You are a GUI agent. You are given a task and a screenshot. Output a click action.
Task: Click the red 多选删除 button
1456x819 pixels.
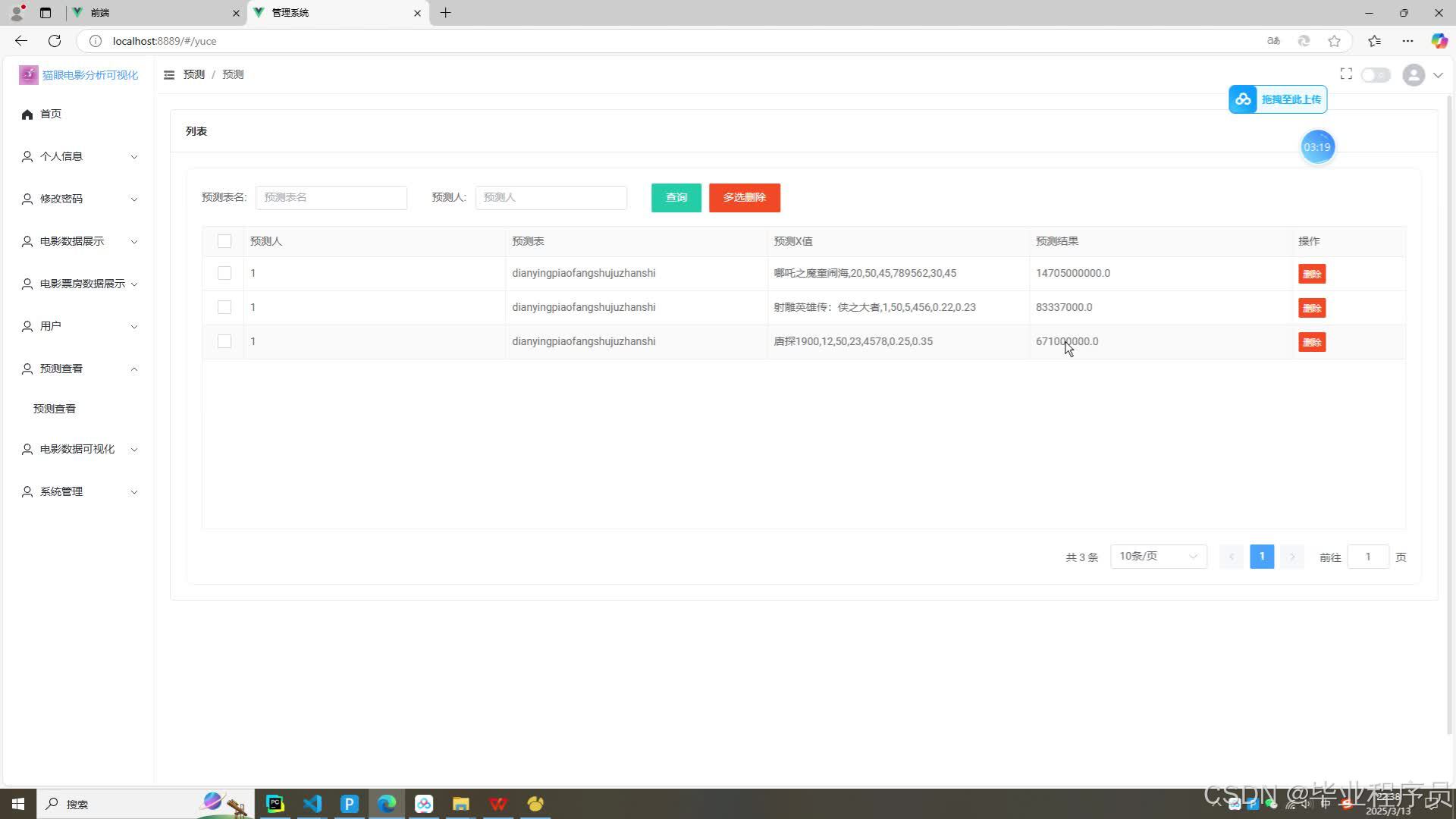click(744, 198)
